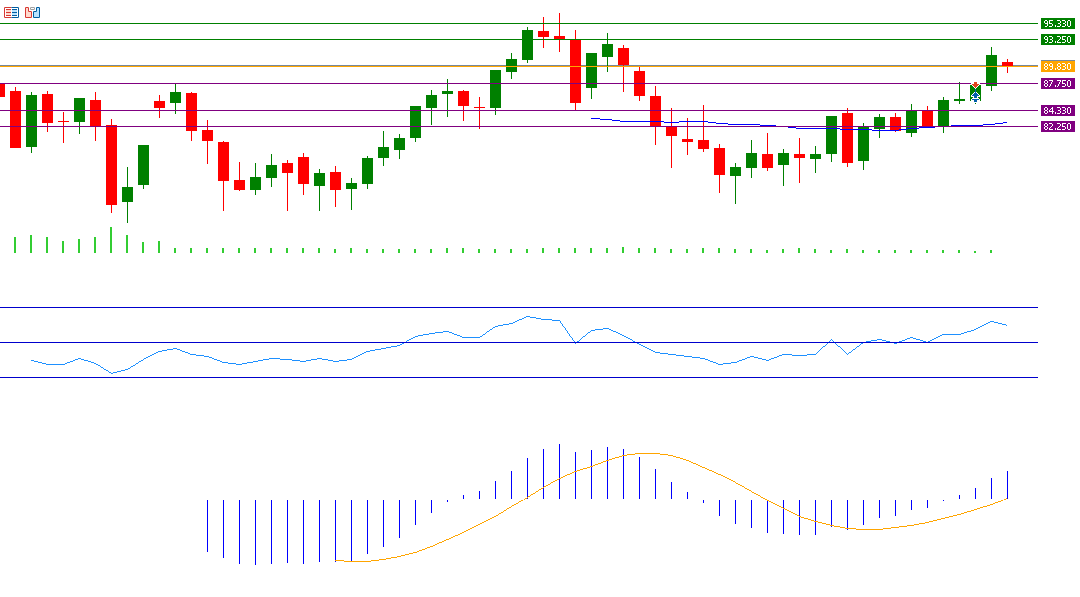Select the blue moving average line
This screenshot has width=1080, height=597.
(x=700, y=122)
